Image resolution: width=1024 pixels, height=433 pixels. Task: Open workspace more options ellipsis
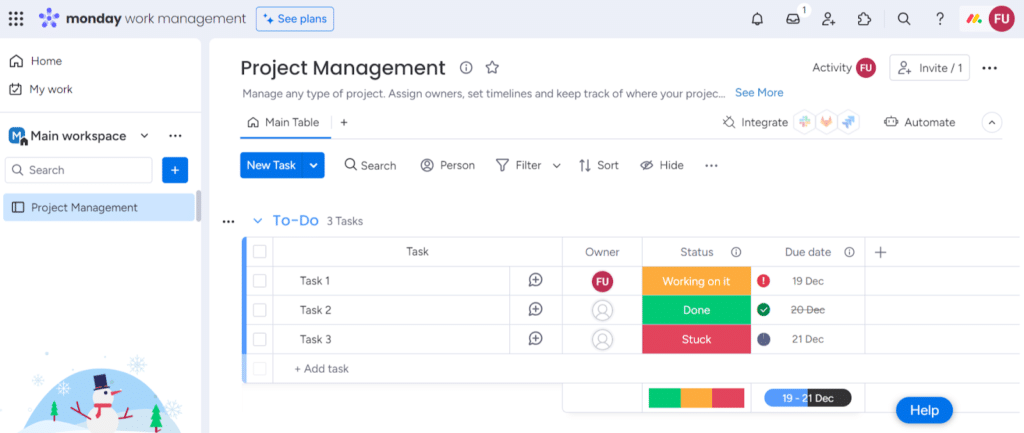pos(175,136)
